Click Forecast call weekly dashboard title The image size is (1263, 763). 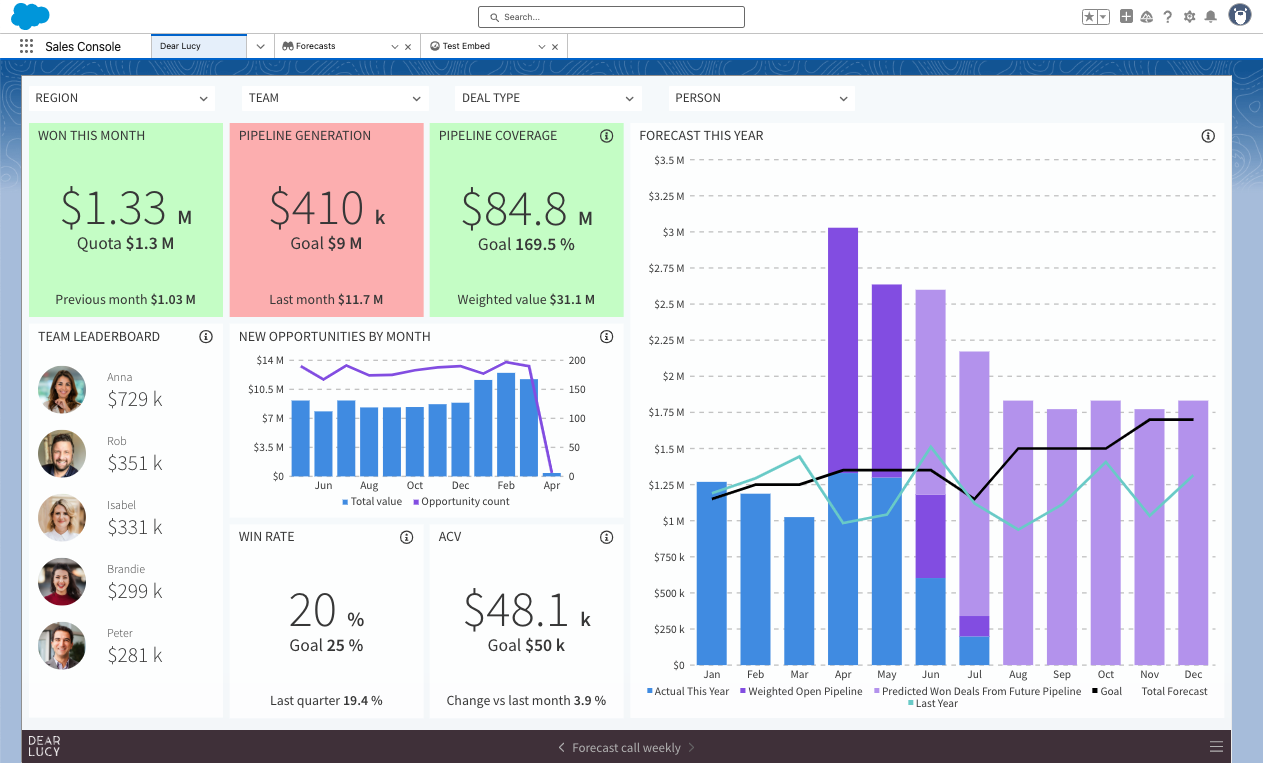coord(626,747)
